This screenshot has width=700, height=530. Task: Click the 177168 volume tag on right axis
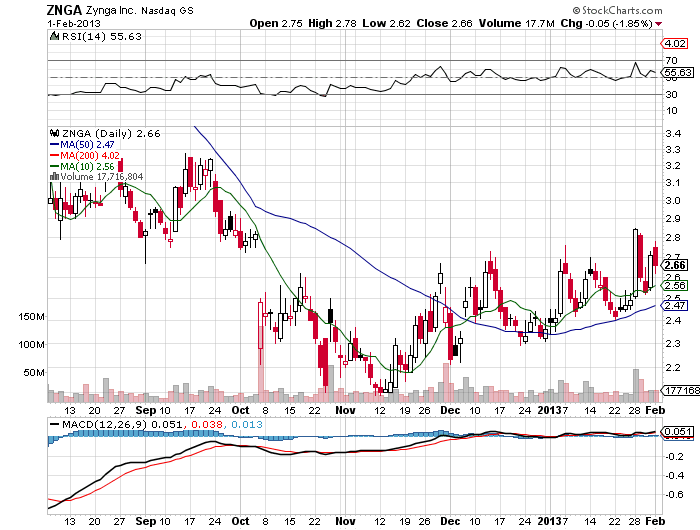[680, 391]
